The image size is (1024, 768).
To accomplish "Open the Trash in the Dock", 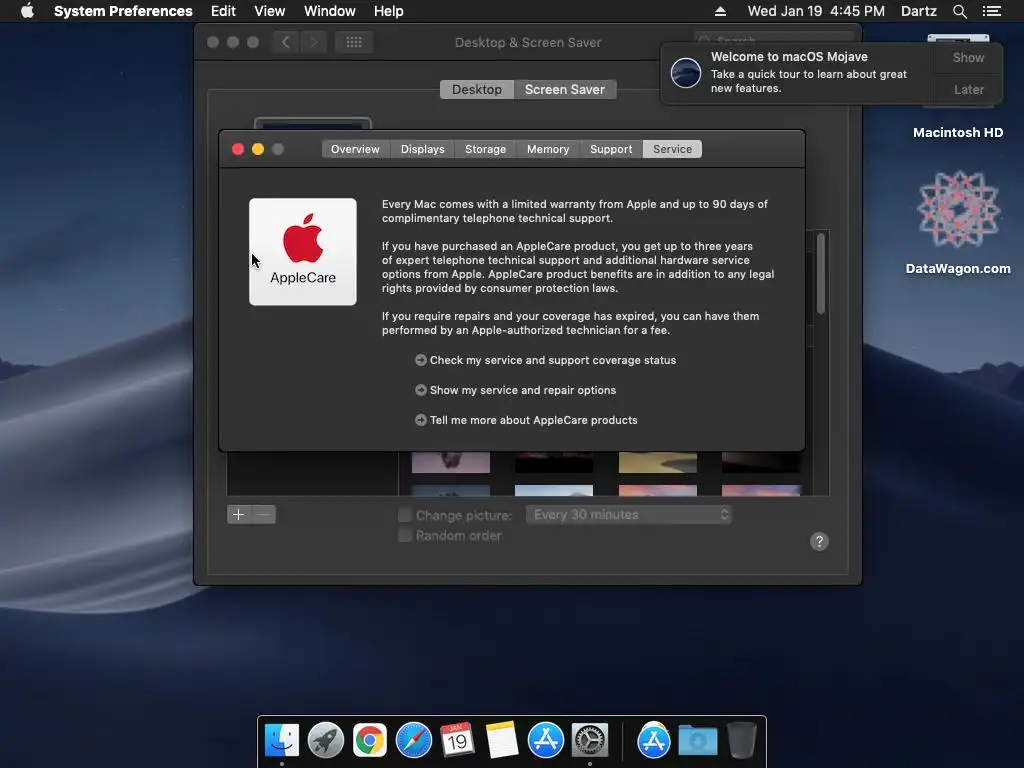I will tap(741, 740).
